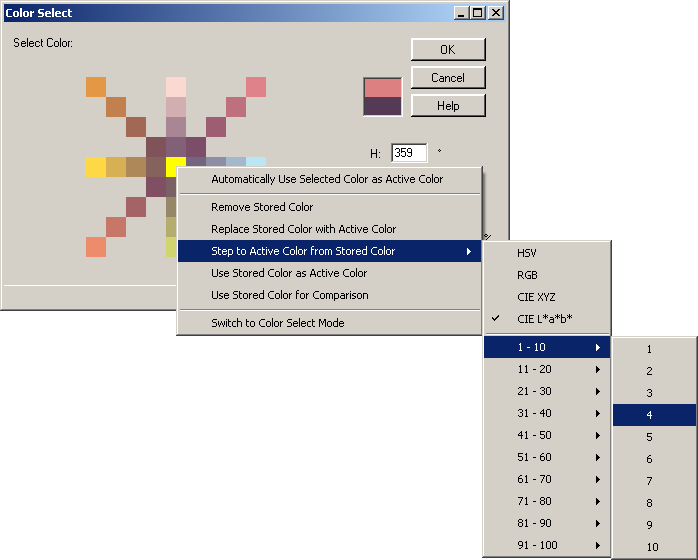Click the Cancel button

[448, 78]
